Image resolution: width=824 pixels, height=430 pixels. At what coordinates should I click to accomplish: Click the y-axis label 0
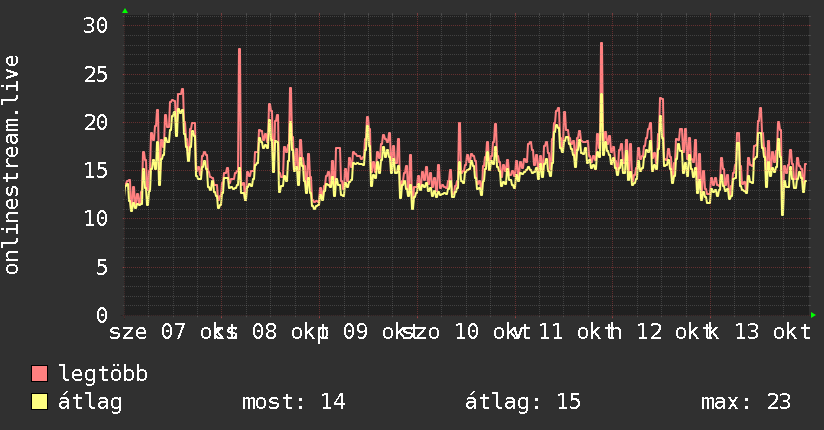102,315
